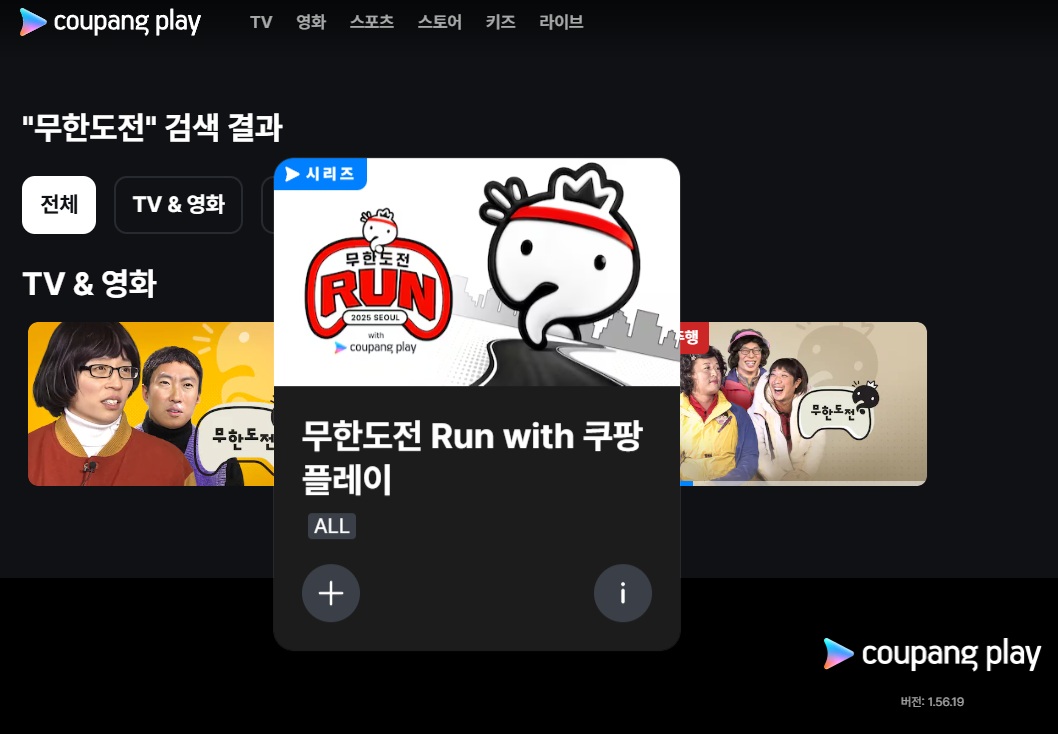This screenshot has width=1058, height=734.
Task: Open the beige 무한도전 thumbnail with the group
Action: tap(803, 403)
